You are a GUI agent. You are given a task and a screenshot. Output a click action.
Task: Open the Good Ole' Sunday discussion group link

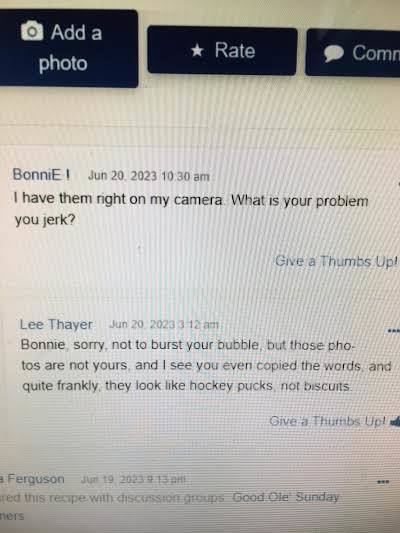[x=286, y=497]
